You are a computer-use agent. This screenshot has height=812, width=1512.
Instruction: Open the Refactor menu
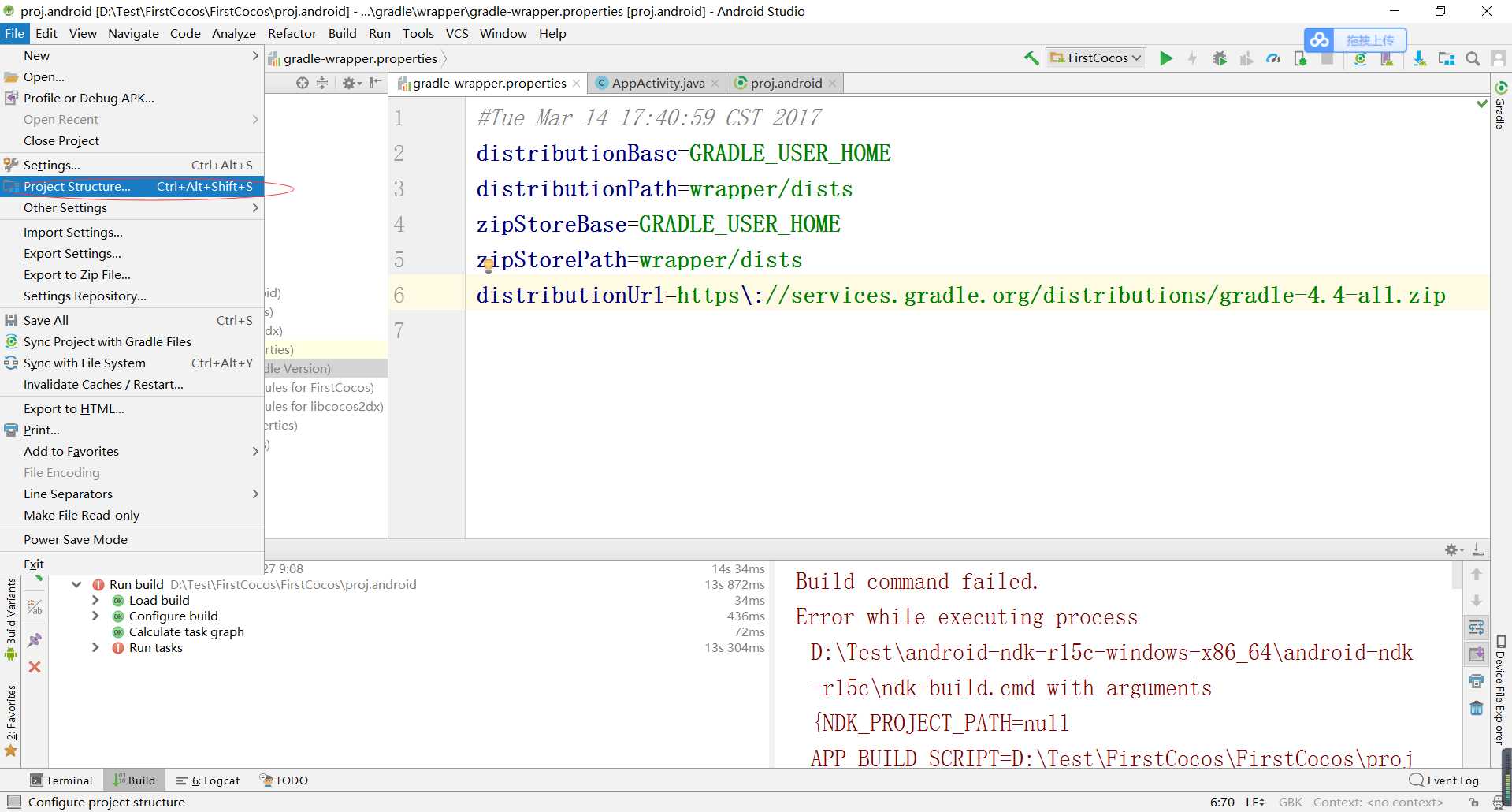(292, 33)
